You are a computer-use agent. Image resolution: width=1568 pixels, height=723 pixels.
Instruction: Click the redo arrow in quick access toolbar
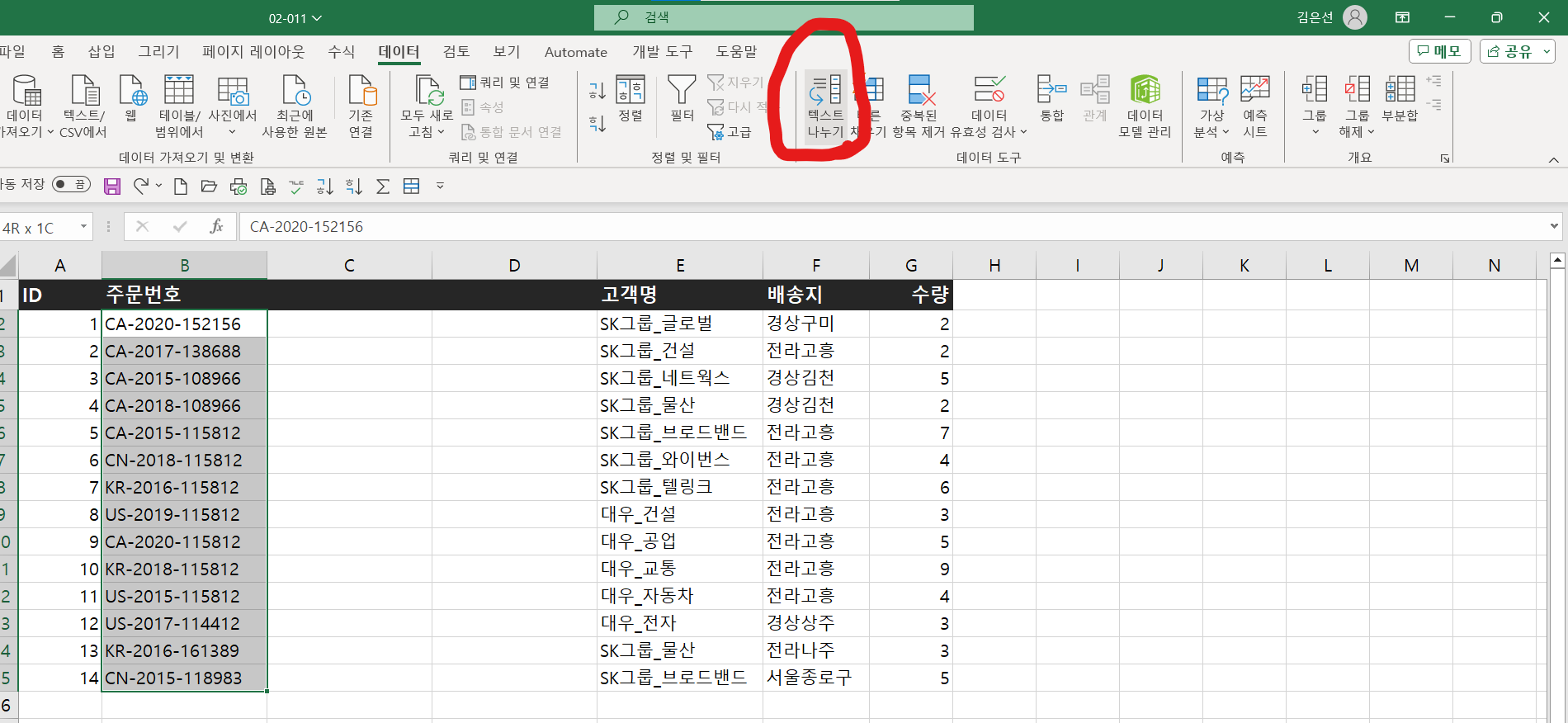coord(141,187)
